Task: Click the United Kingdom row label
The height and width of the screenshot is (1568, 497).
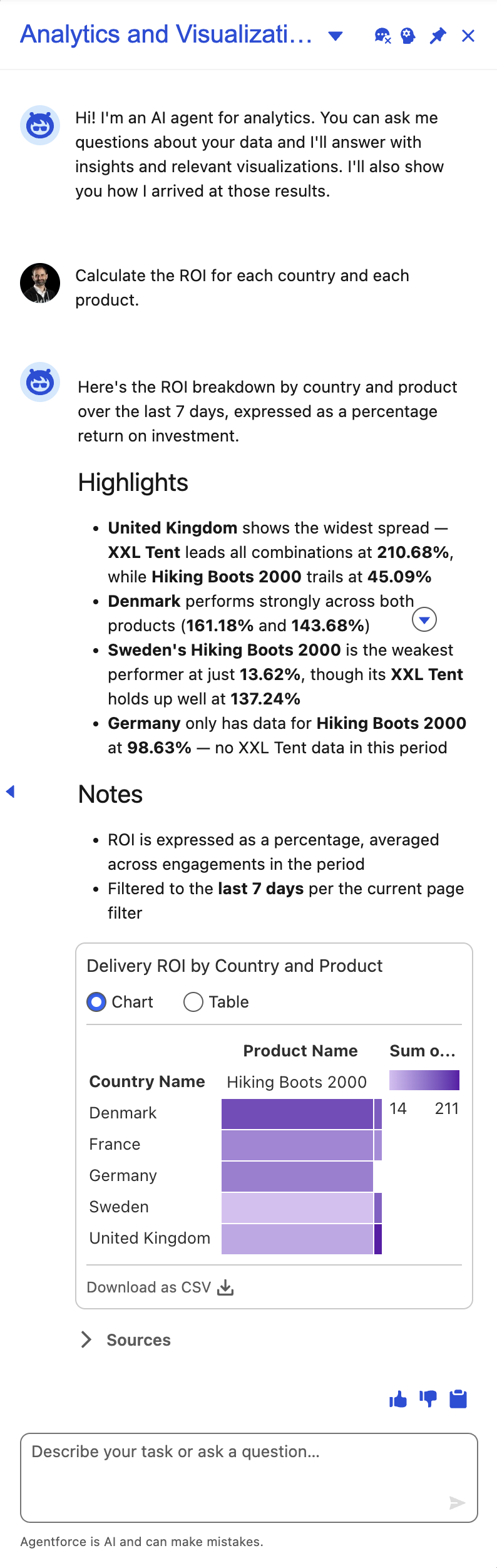Action: (x=150, y=1238)
